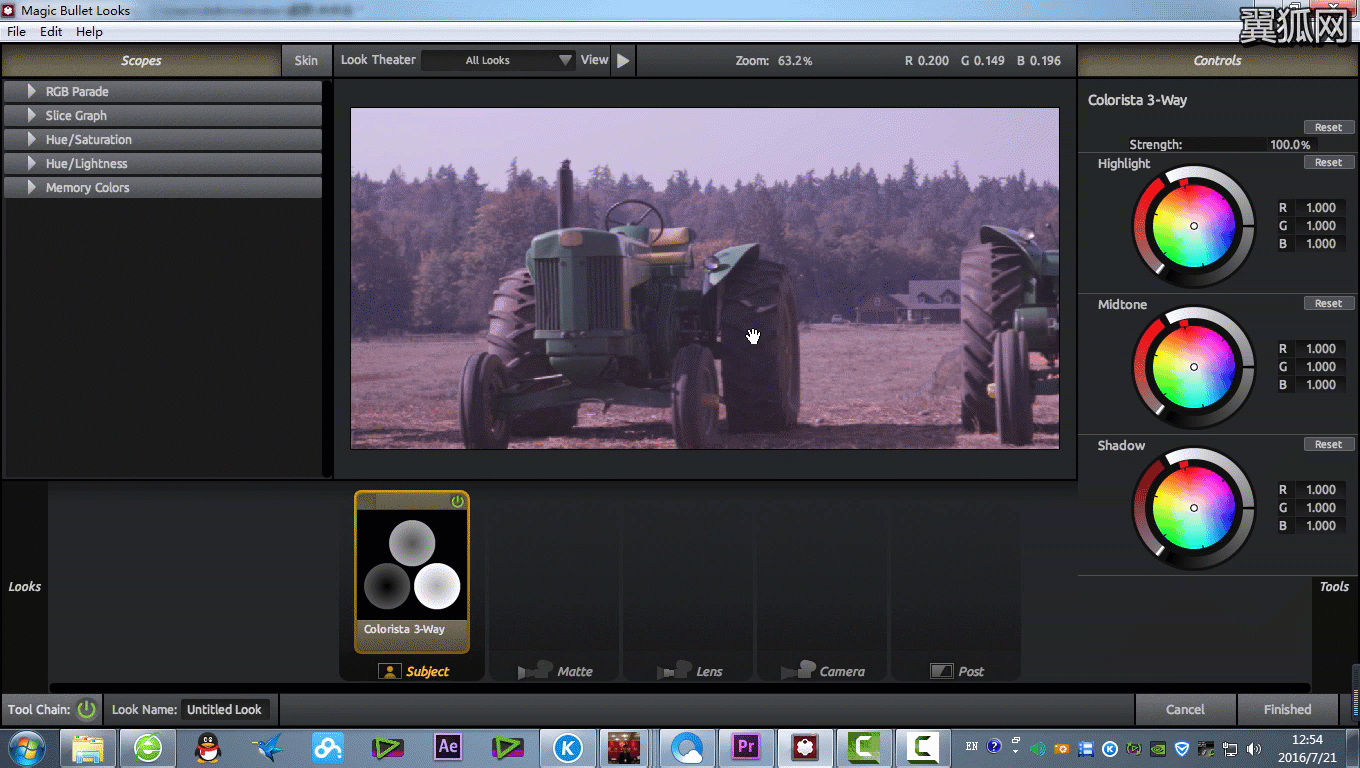This screenshot has width=1360, height=768.
Task: Click the Strength slider
Action: (1221, 145)
